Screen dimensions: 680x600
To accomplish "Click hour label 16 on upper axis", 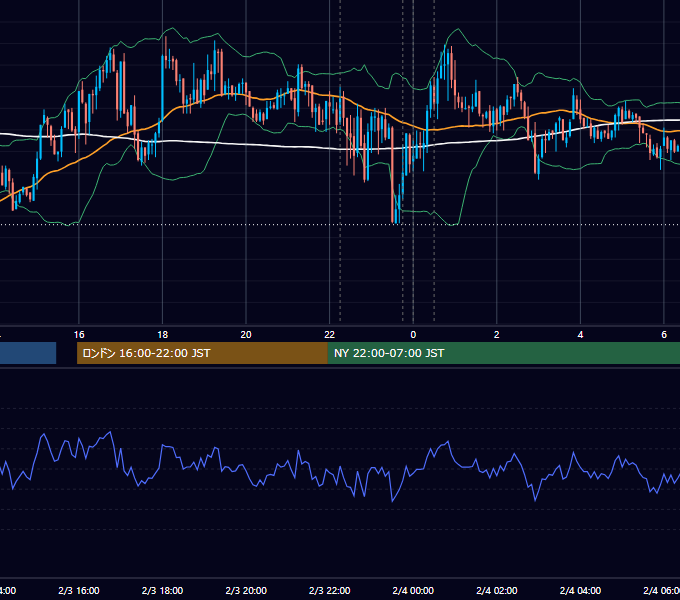I will (x=79, y=335).
